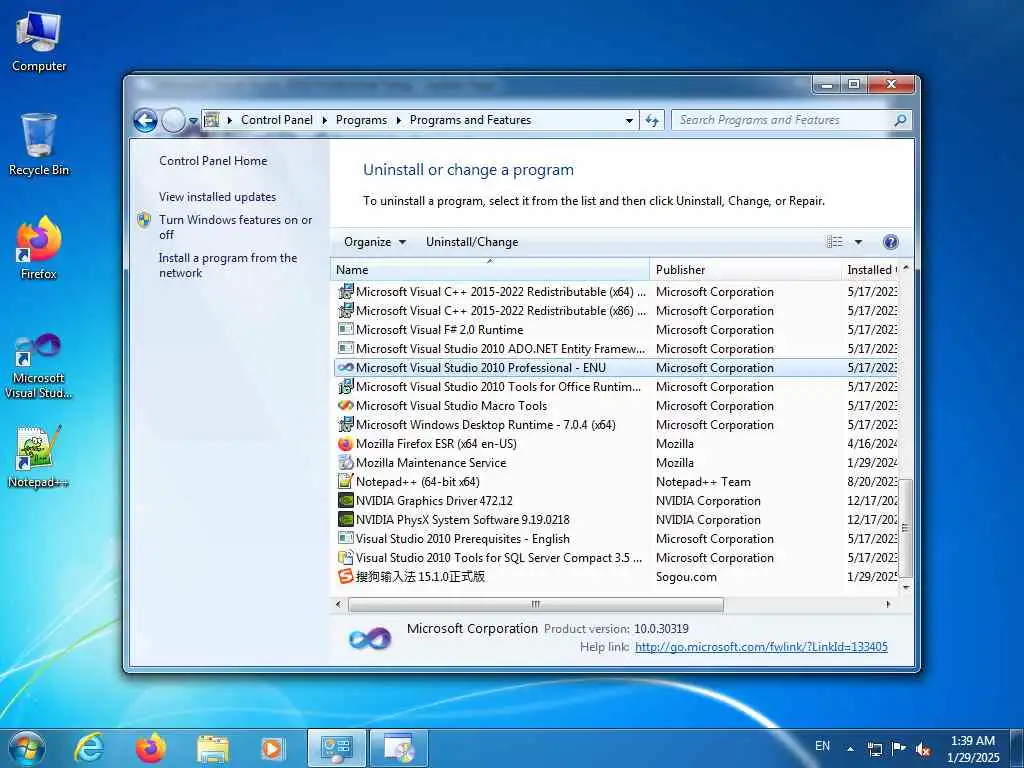The image size is (1024, 768).
Task: Select the Firefox desktop shortcut
Action: click(x=39, y=248)
